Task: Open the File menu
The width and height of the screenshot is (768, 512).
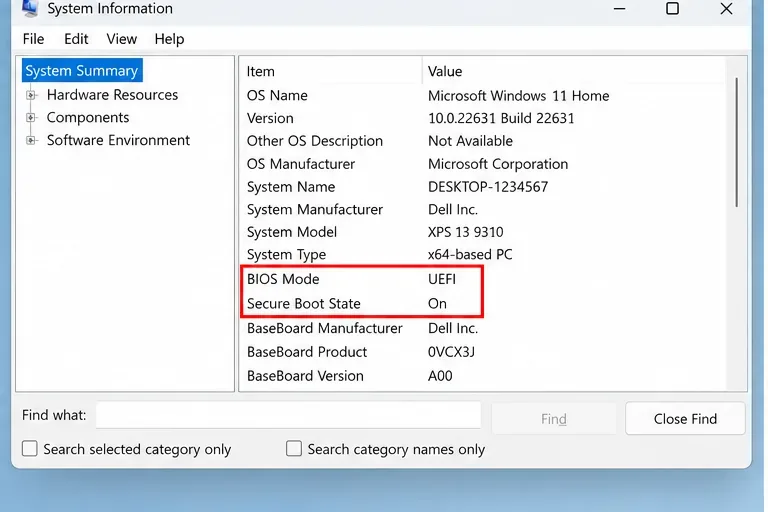Action: [33, 39]
